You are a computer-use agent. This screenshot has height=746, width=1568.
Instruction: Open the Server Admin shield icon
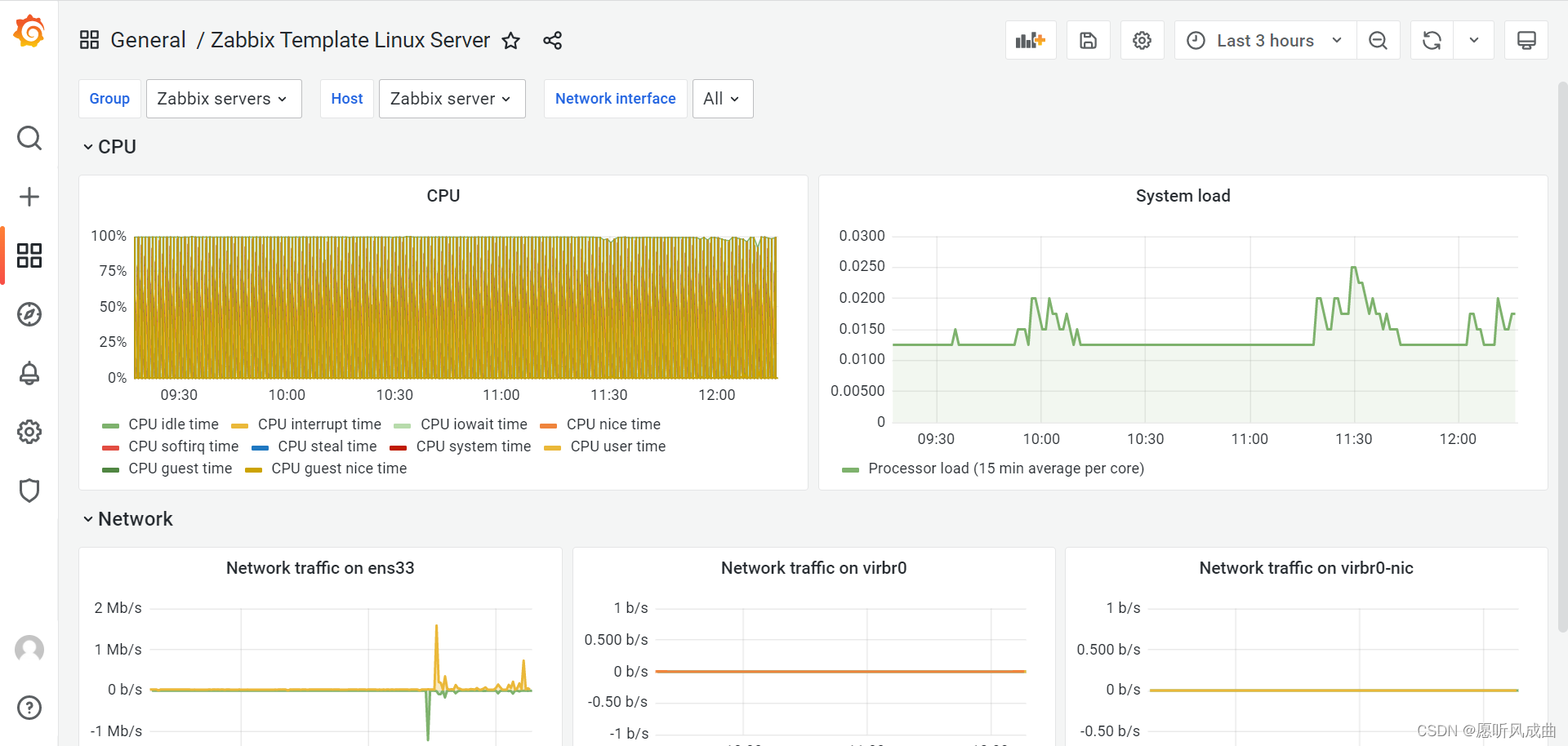(29, 491)
